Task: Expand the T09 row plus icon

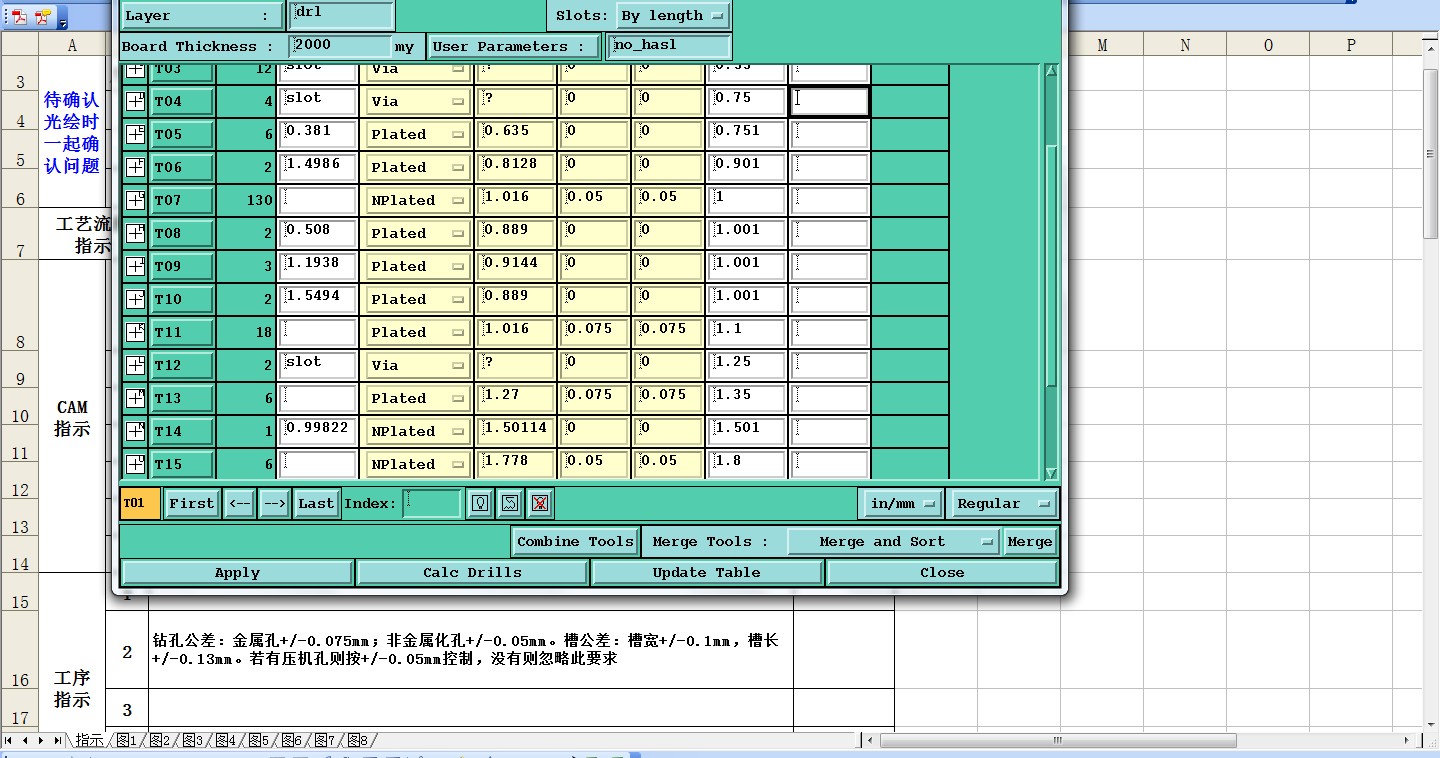Action: click(x=135, y=266)
